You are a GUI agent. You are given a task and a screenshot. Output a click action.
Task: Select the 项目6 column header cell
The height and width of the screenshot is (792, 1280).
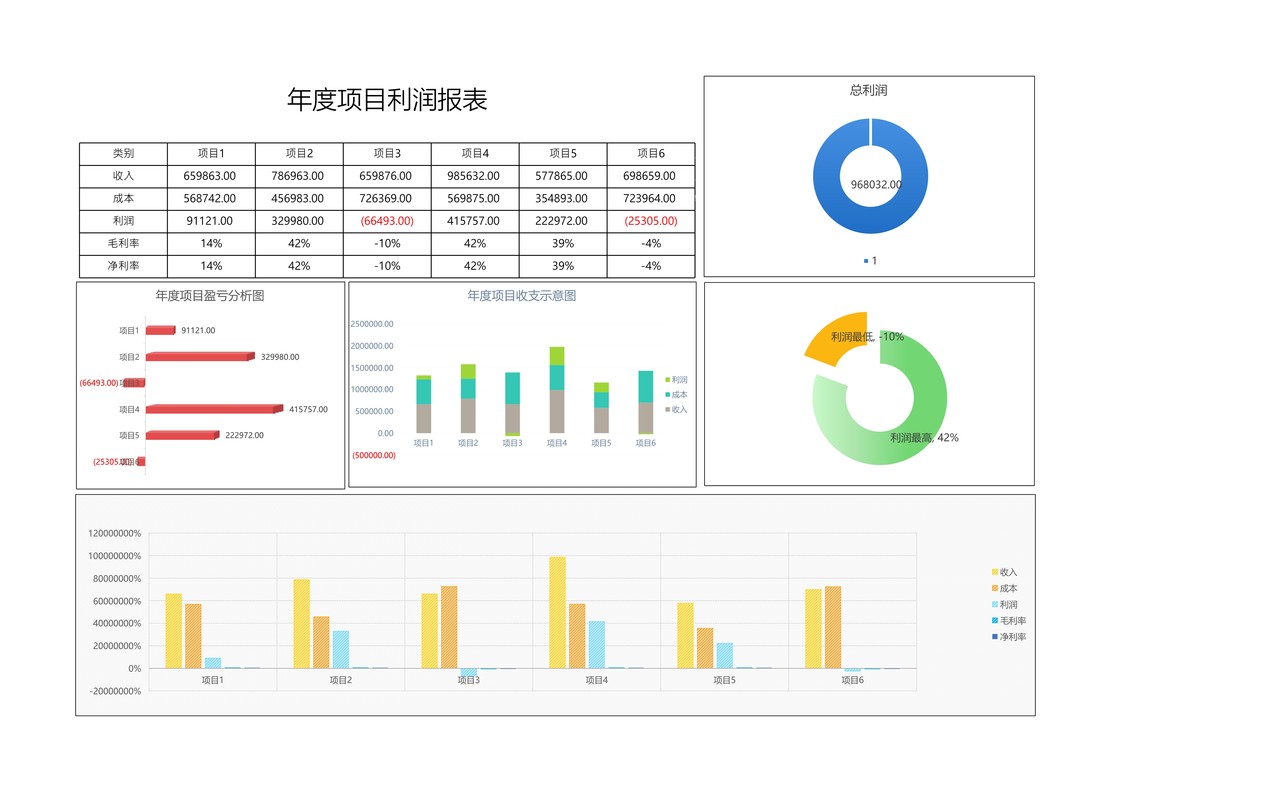pos(650,154)
